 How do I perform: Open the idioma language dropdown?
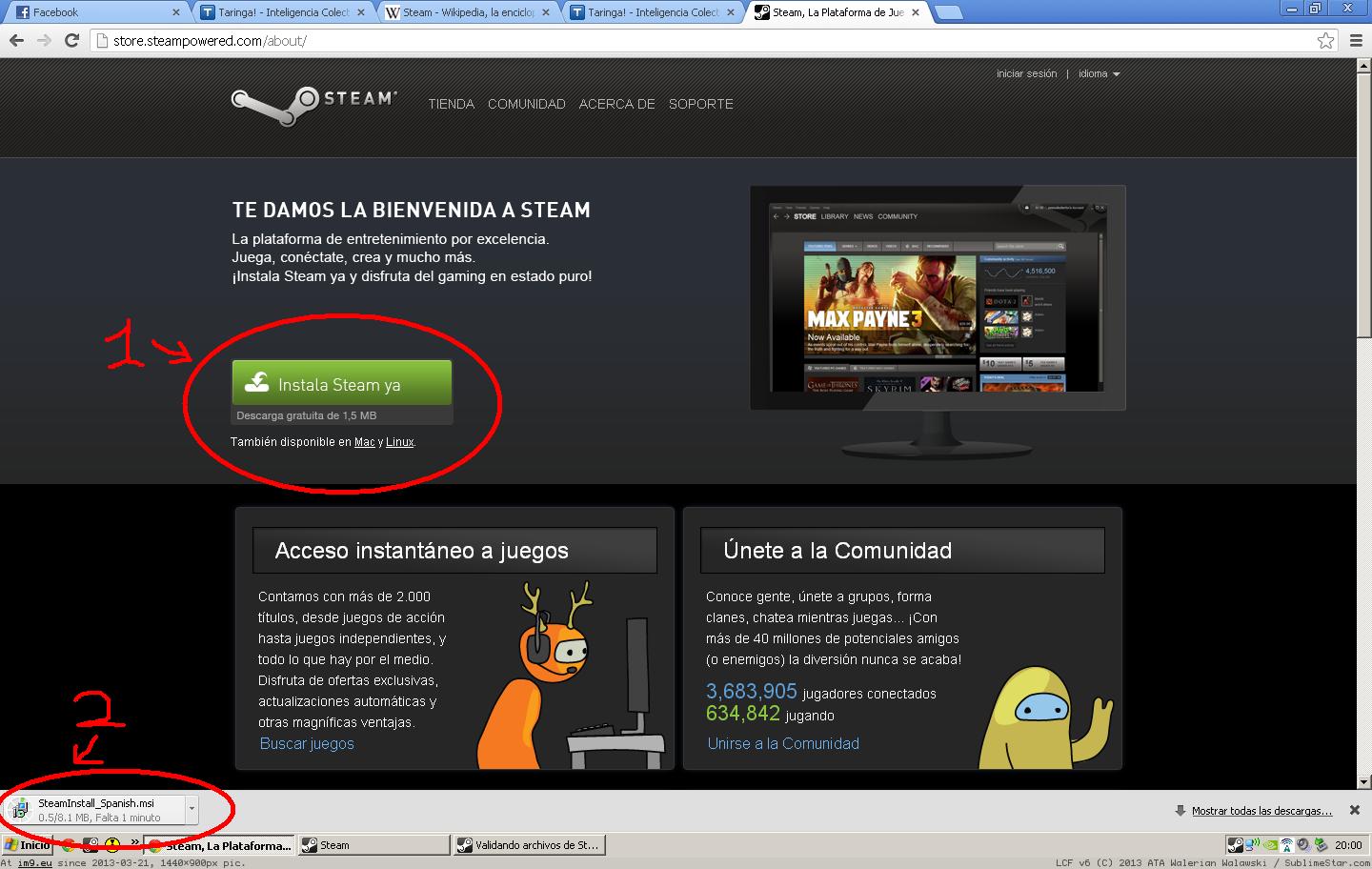[1099, 73]
